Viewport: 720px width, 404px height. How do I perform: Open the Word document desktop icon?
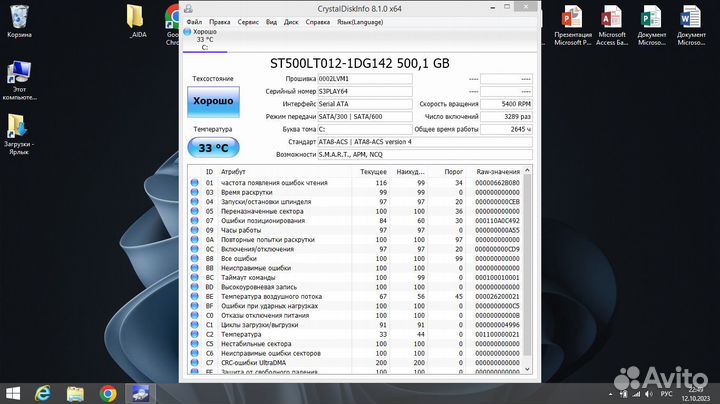(691, 25)
